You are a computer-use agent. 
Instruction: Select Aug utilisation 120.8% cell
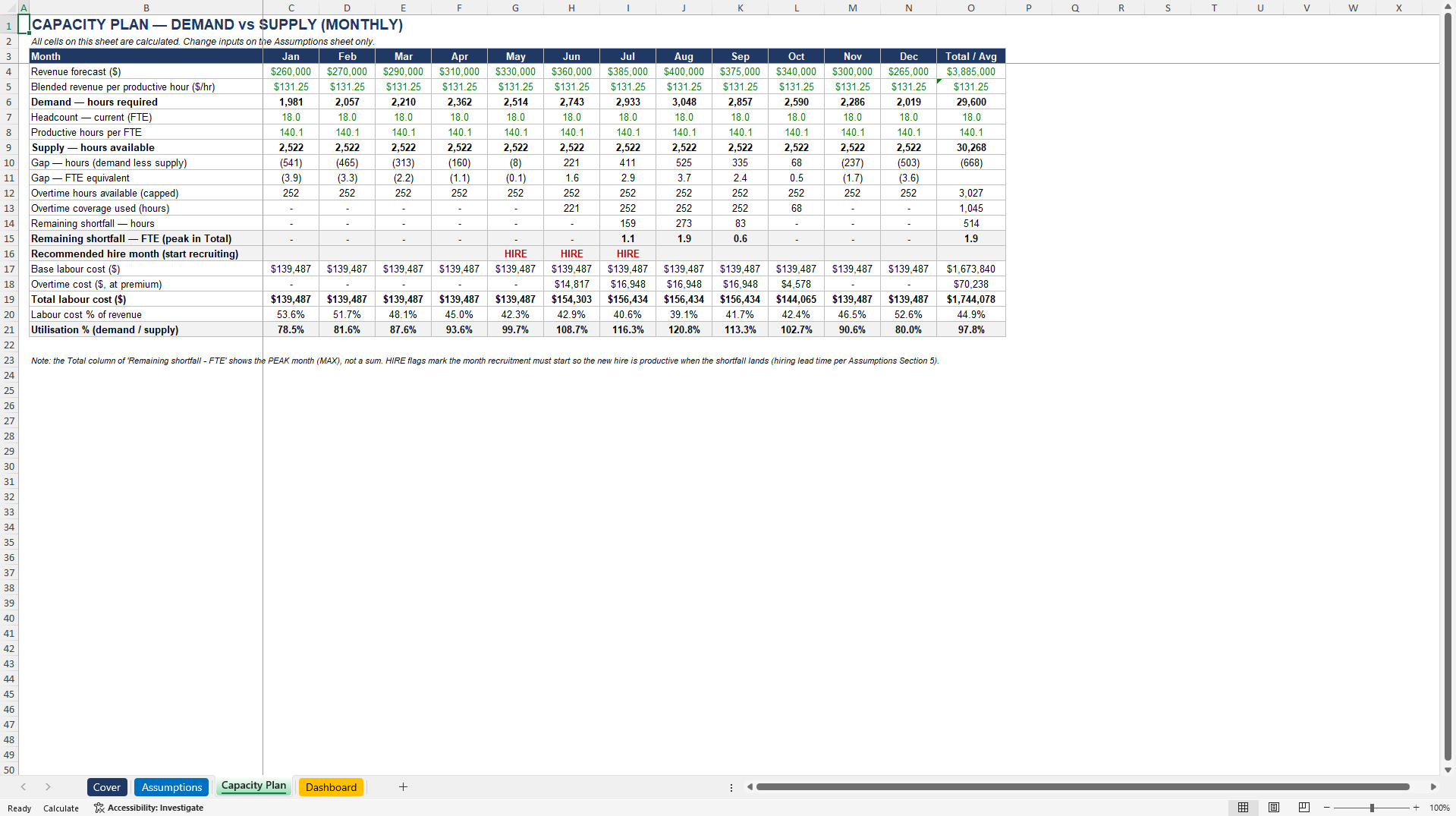684,329
